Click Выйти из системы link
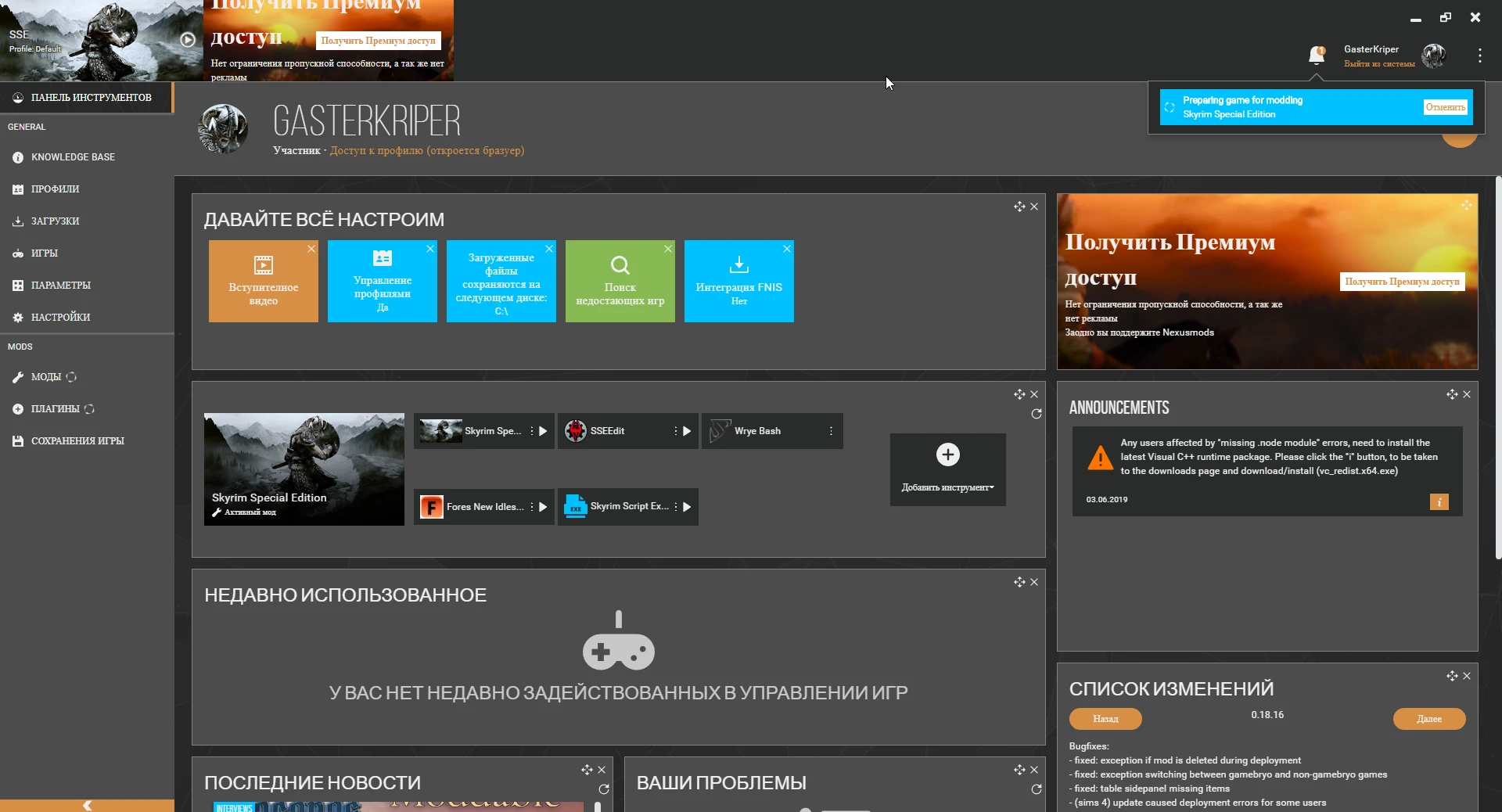 [x=1379, y=64]
